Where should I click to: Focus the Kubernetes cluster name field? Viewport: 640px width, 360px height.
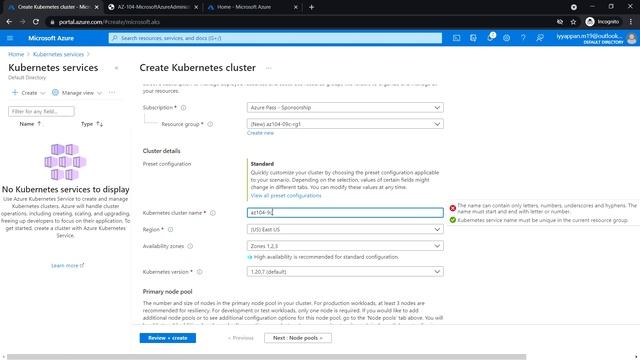[x=345, y=213]
